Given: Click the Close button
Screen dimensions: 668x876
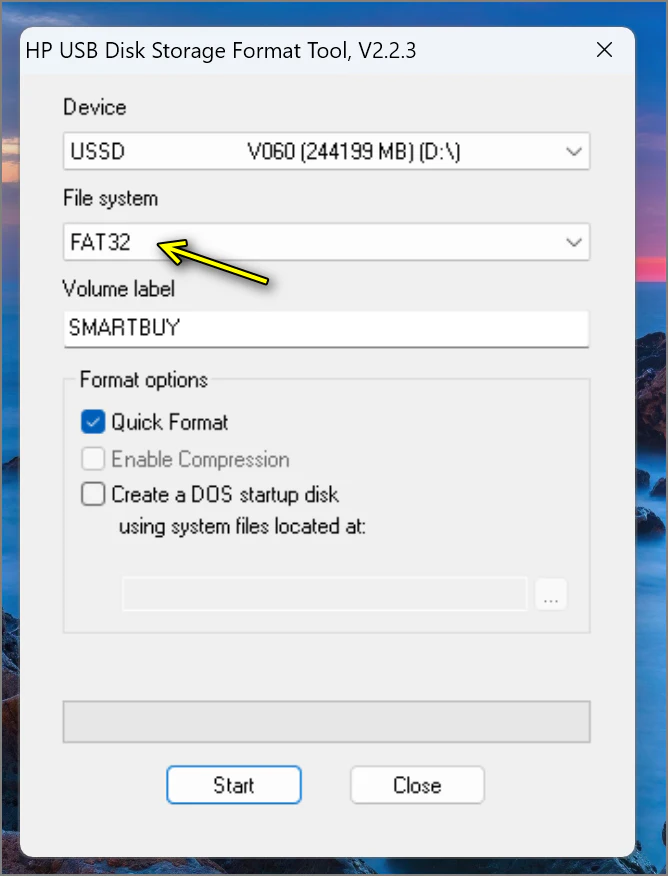Looking at the screenshot, I should (417, 784).
